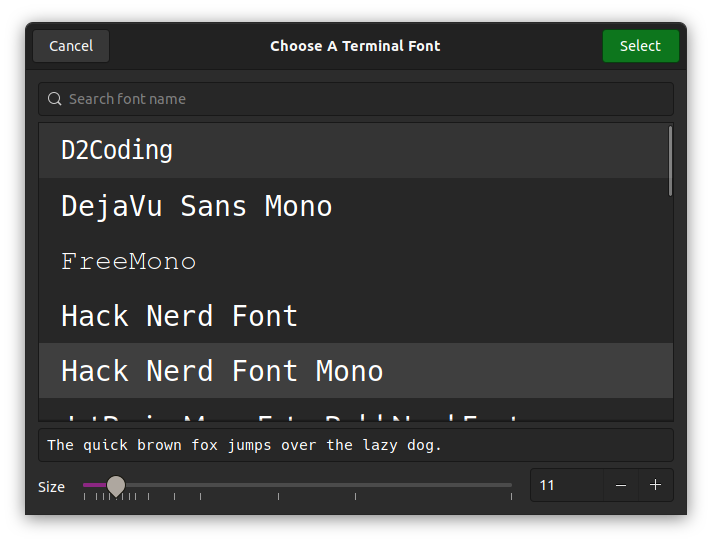Screen dimensions: 712x543
Task: Click the font list scrollbar
Action: [x=670, y=161]
